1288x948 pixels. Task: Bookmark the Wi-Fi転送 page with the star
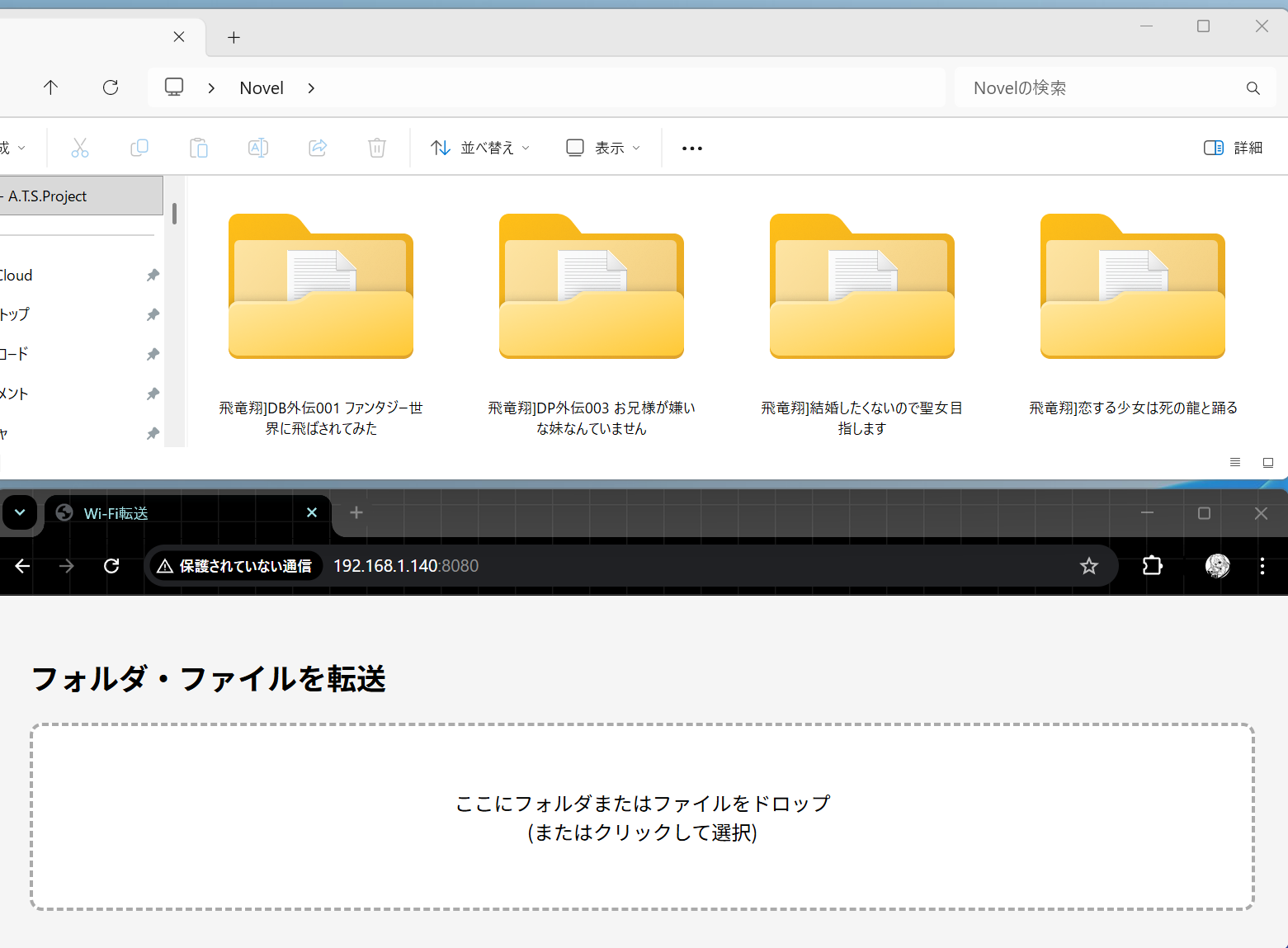point(1088,566)
